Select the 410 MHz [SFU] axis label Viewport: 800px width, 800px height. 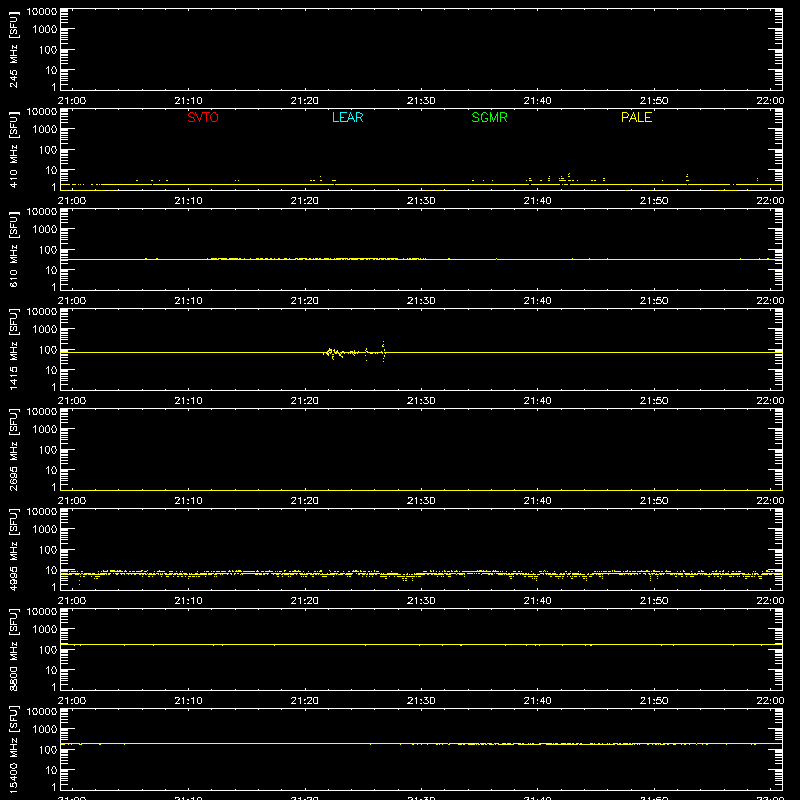[x=13, y=150]
